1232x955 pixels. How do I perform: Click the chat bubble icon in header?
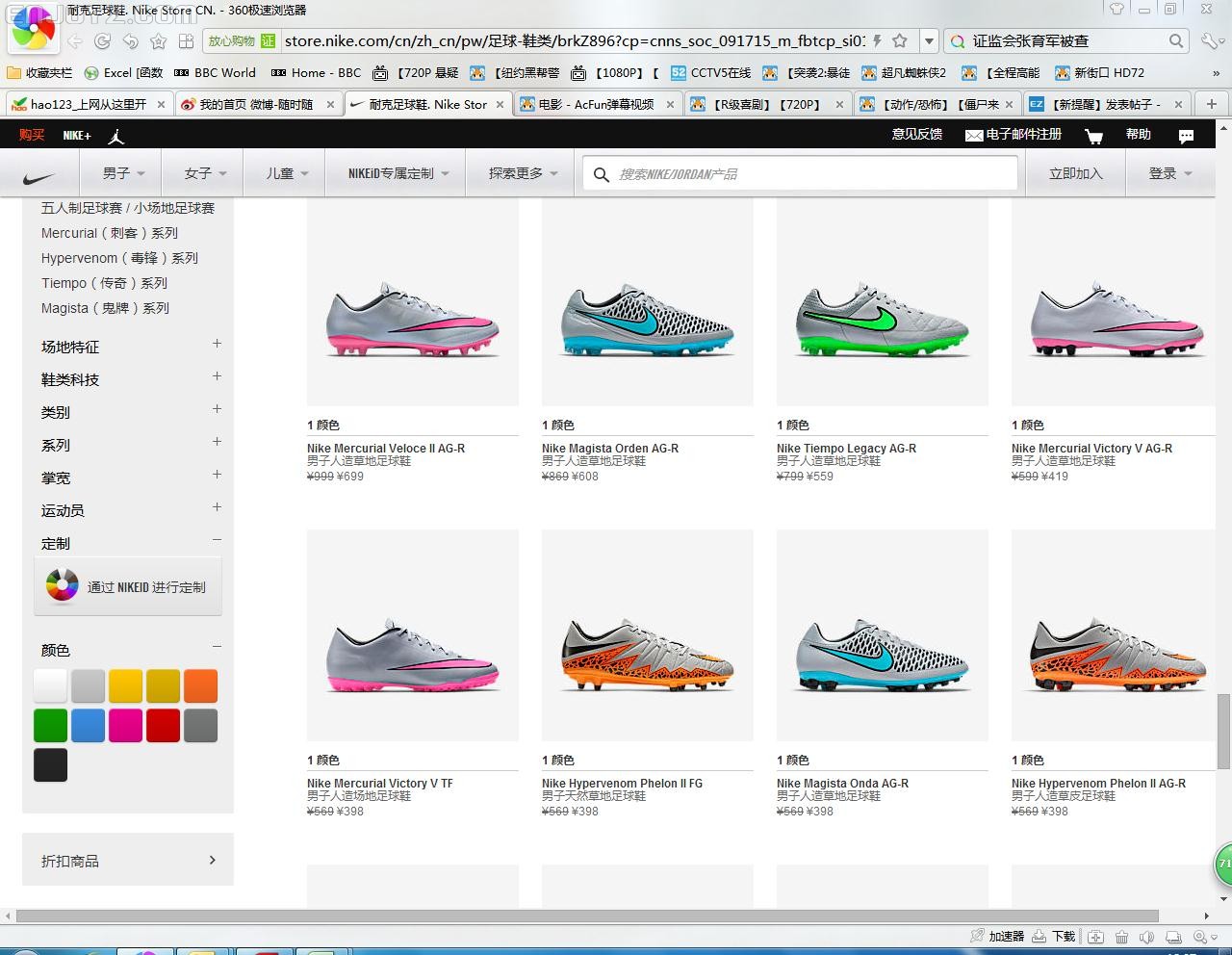tap(1186, 136)
